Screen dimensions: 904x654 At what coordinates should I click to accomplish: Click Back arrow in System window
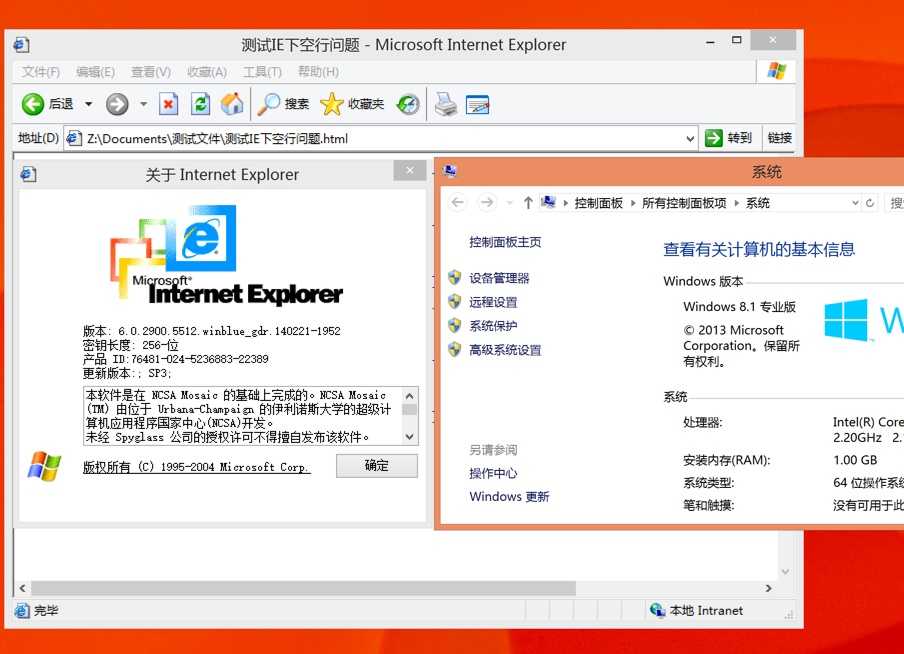(x=458, y=202)
